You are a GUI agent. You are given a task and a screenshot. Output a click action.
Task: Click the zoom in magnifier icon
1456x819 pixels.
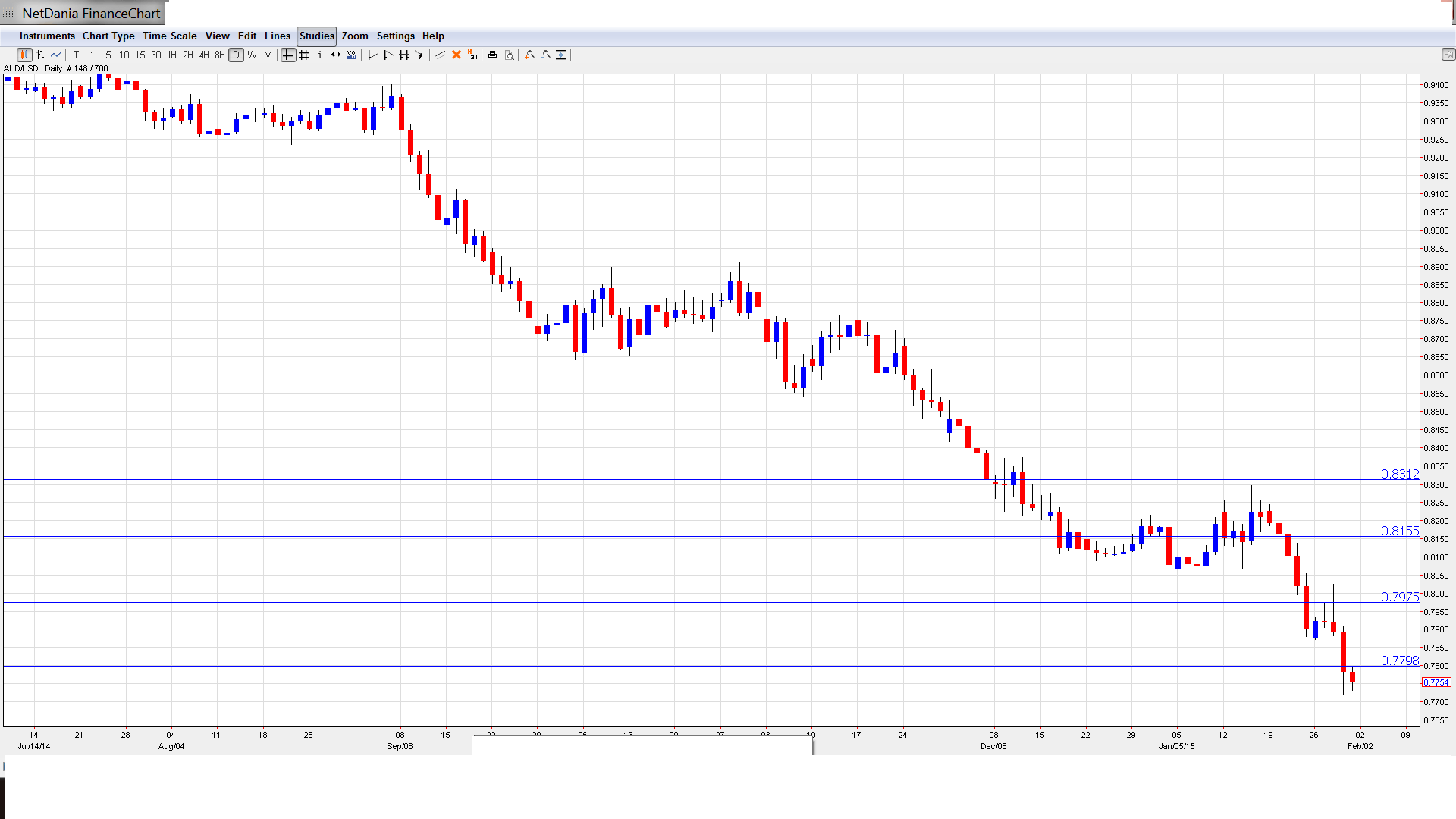pos(530,55)
